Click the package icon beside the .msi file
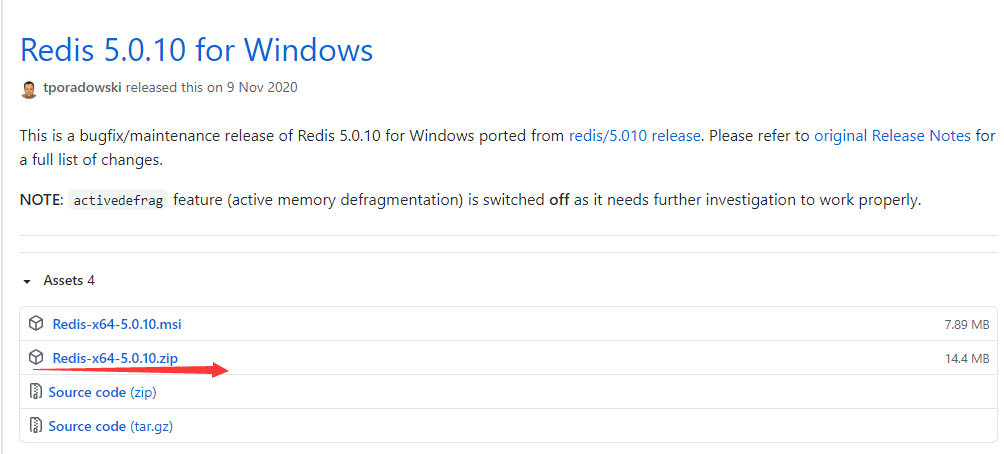The width and height of the screenshot is (1004, 454). (36, 324)
